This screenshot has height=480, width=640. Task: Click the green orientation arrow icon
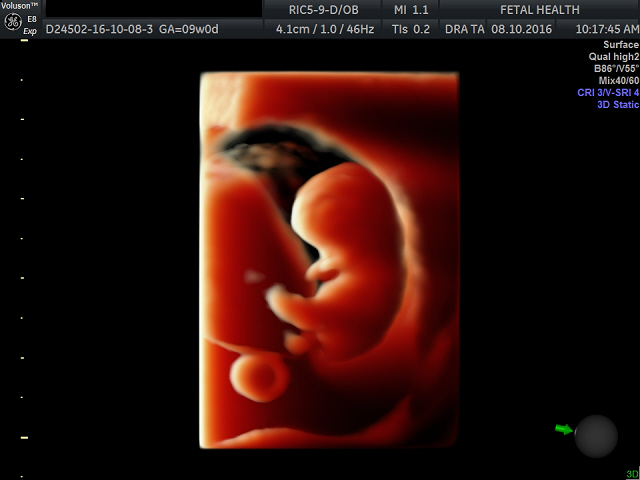[x=564, y=429]
